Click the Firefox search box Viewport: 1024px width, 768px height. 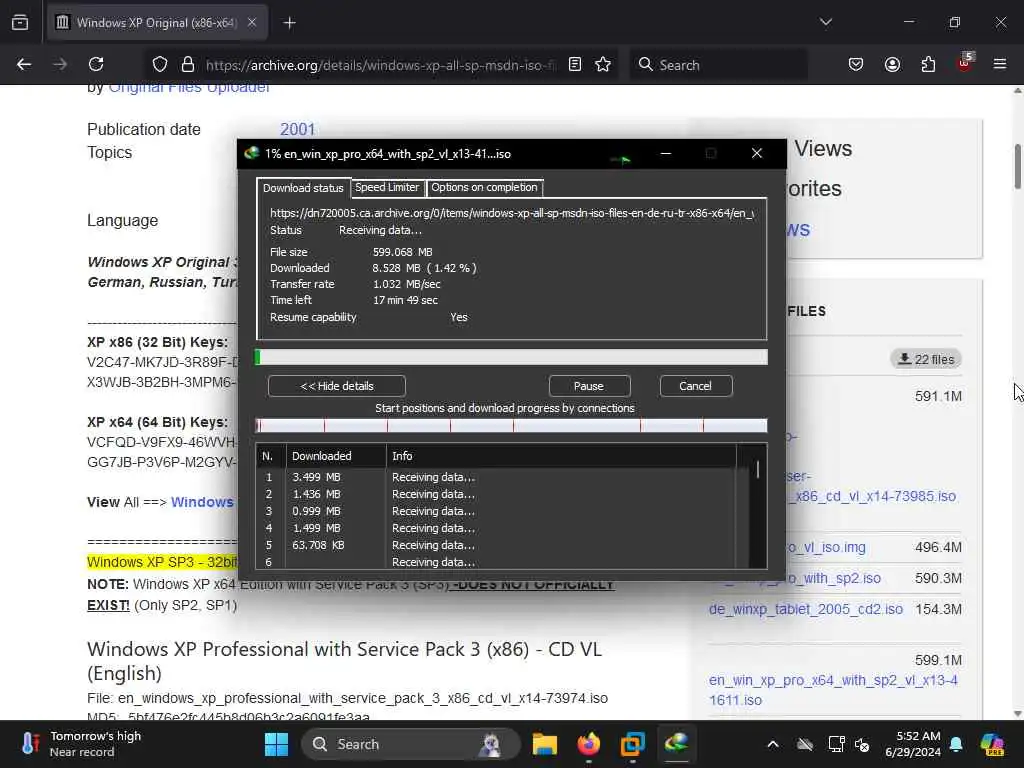point(718,65)
